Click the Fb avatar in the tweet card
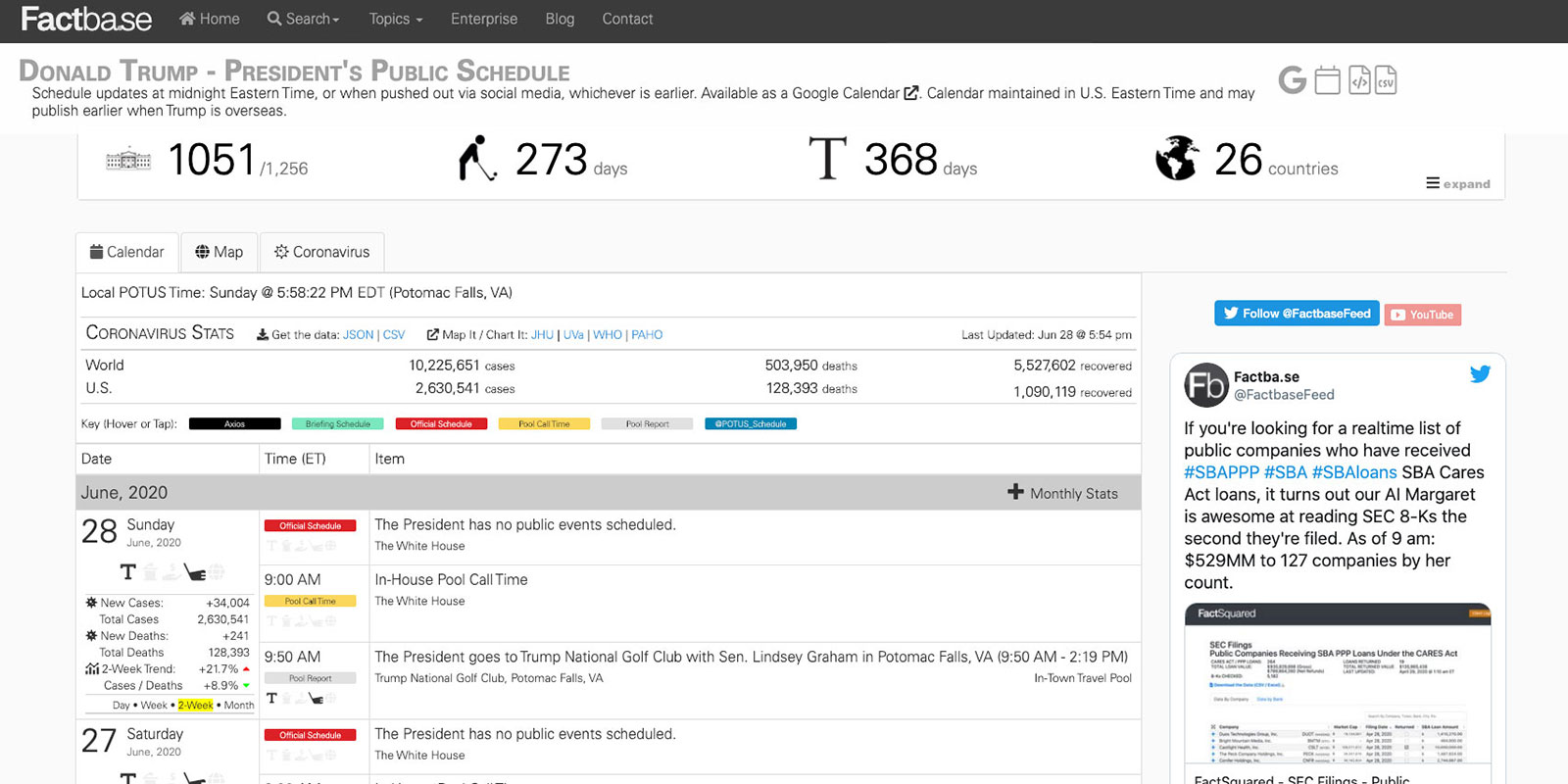The image size is (1568, 784). [1205, 385]
